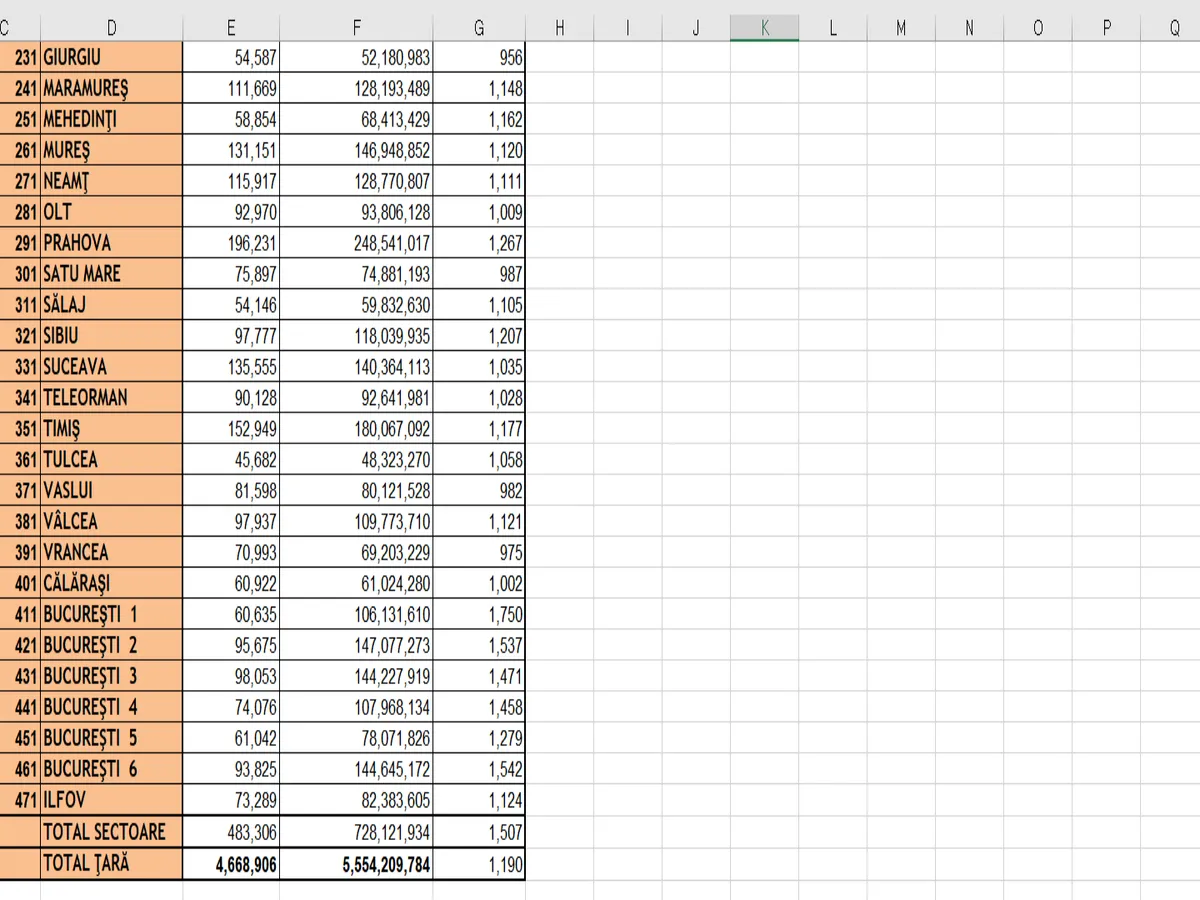
Task: Select the MARAMUREȘ county name cell
Action: [111, 89]
